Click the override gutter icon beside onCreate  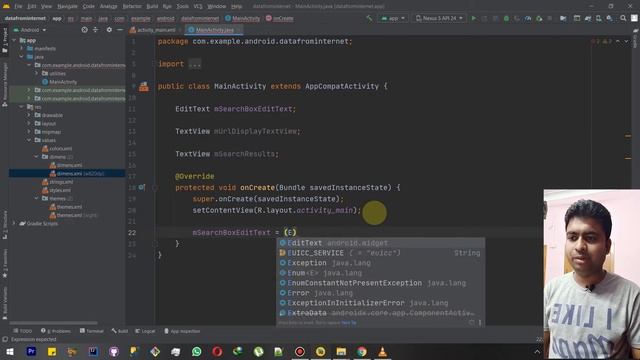pyautogui.click(x=142, y=187)
